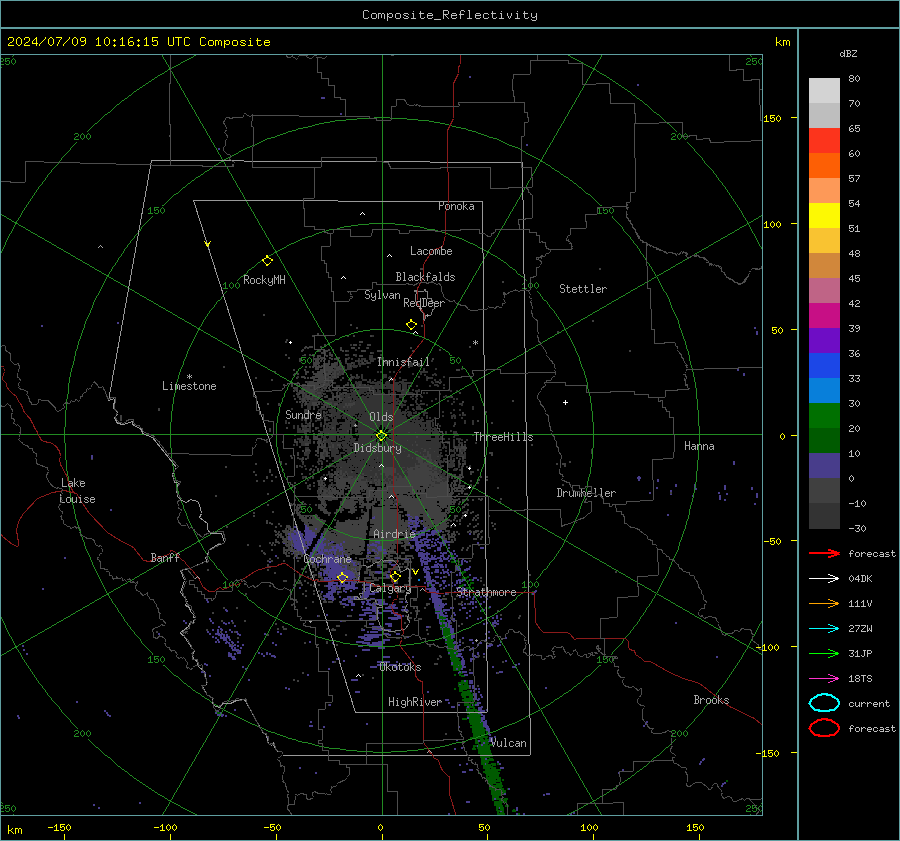Screen dimensions: 900x841
Task: Select the light blue swatch in dBZ scale
Action: tap(824, 390)
